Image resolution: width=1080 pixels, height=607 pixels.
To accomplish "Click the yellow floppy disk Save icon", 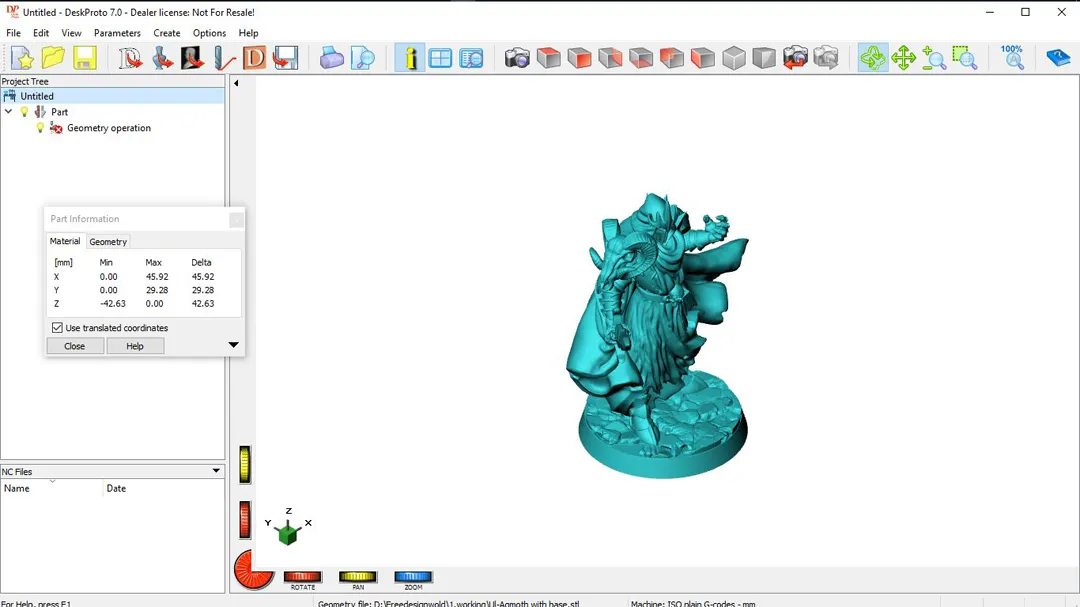I will point(85,58).
